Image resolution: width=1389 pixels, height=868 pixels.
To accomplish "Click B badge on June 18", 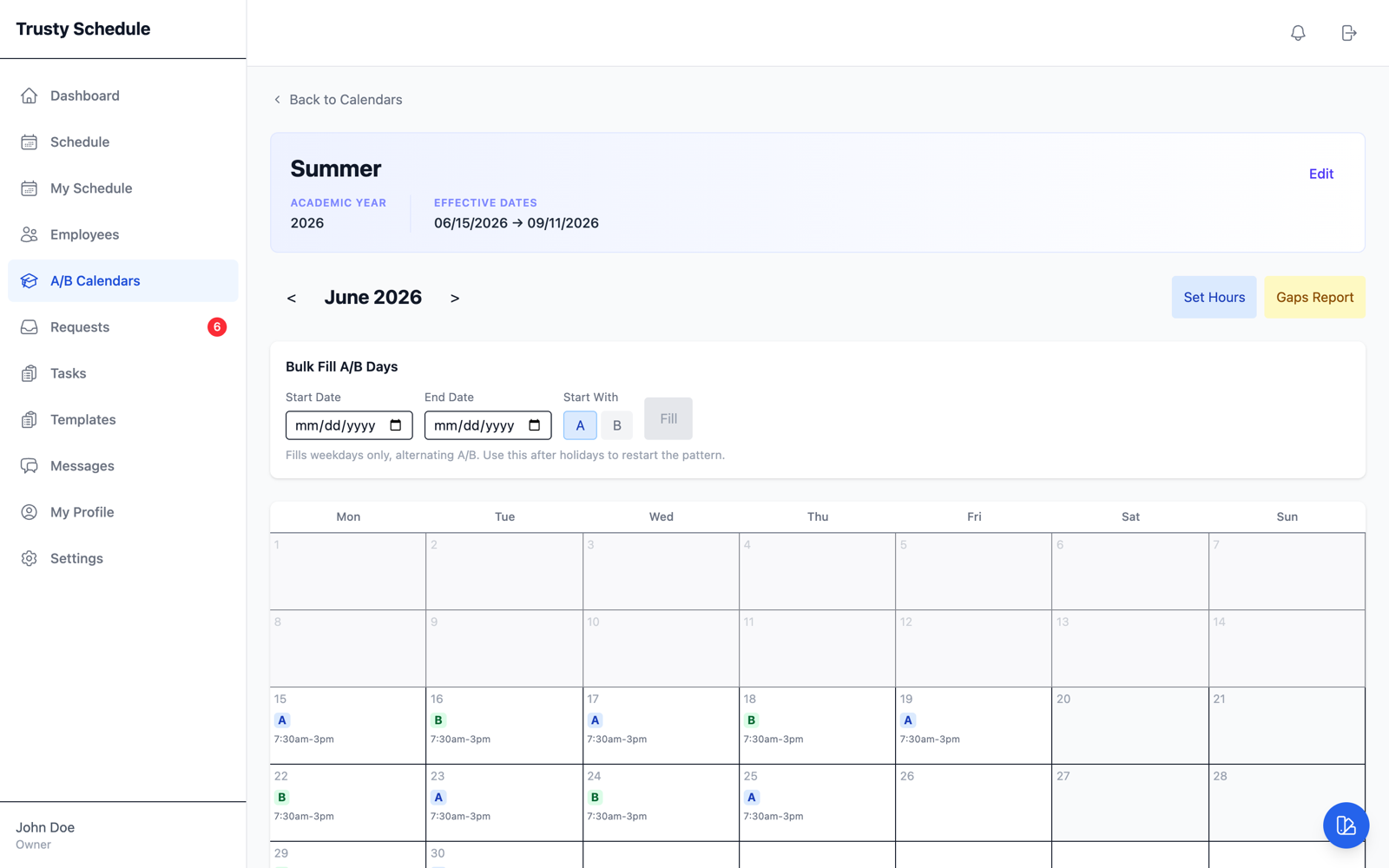I will 751,720.
